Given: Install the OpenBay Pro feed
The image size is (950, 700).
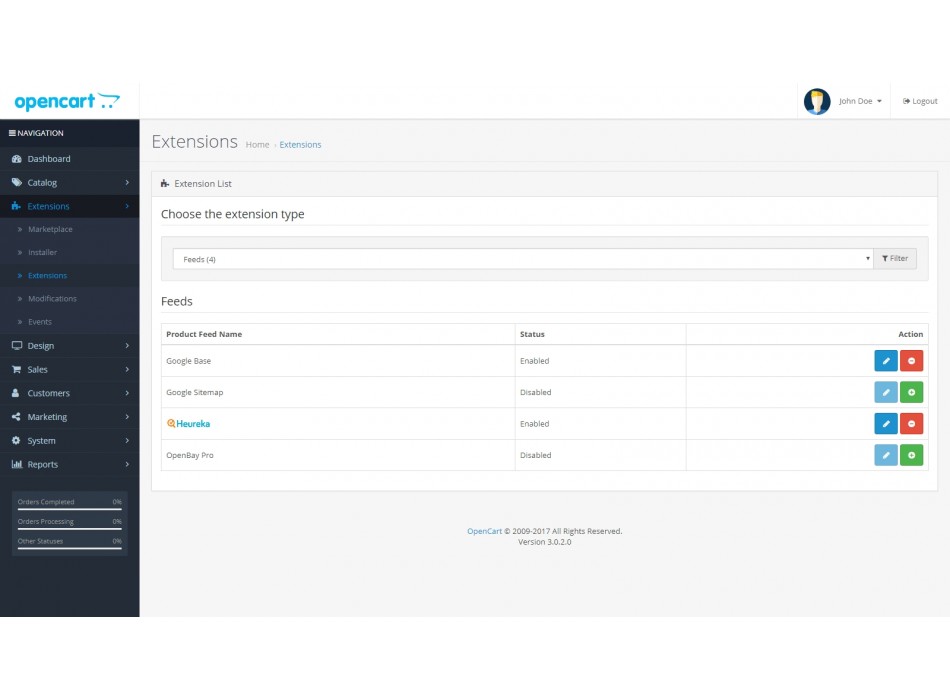Looking at the screenshot, I should tap(911, 455).
